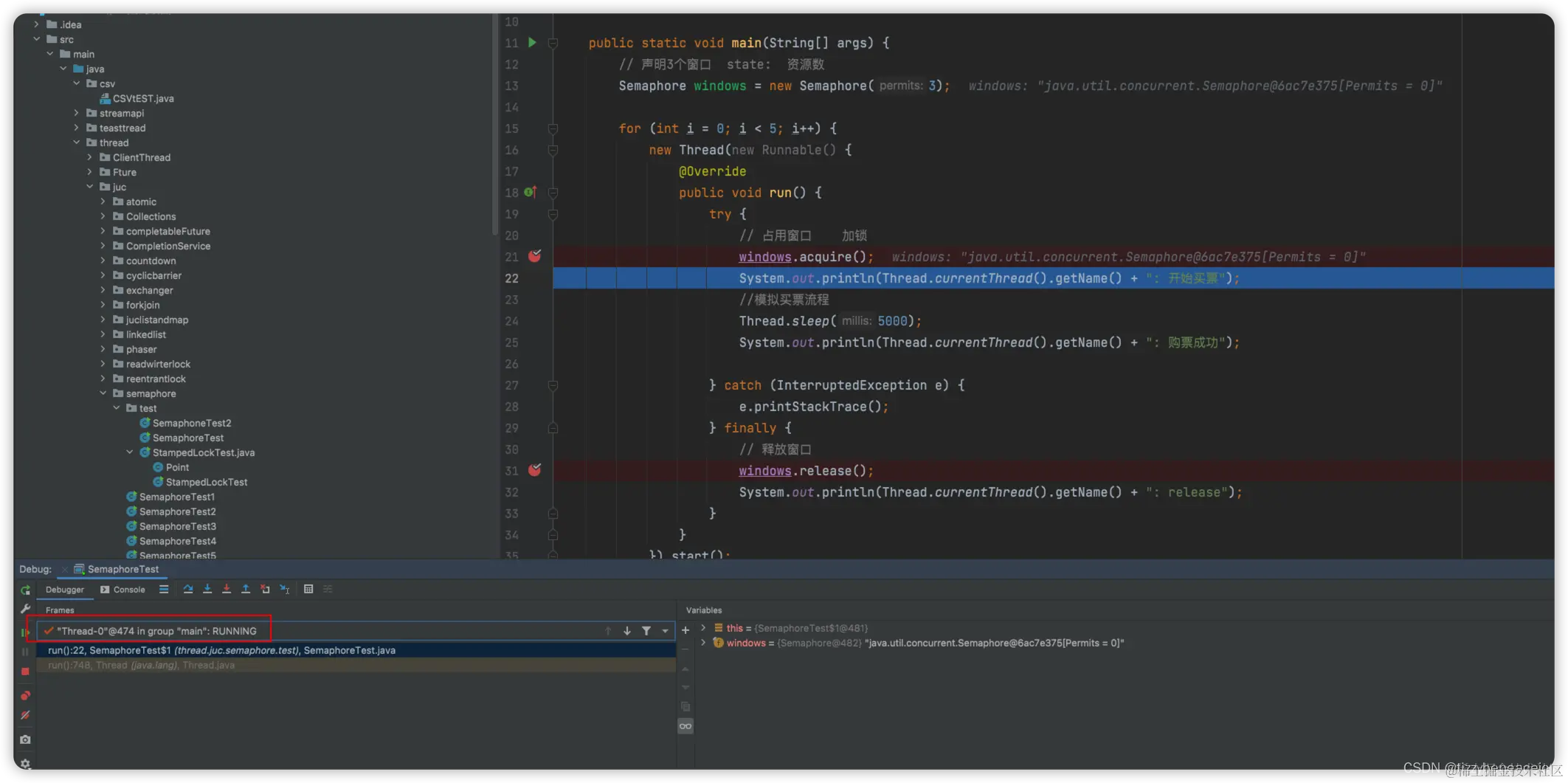Open the thread selector dropdown arrow
Image resolution: width=1568 pixels, height=783 pixels.
[x=666, y=631]
